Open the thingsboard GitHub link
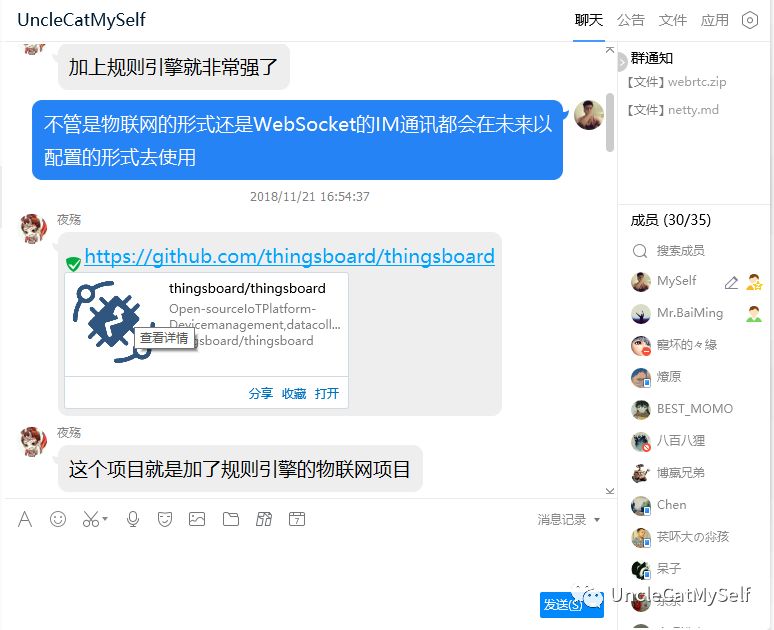Screen dimensions: 774x630 coord(289,256)
